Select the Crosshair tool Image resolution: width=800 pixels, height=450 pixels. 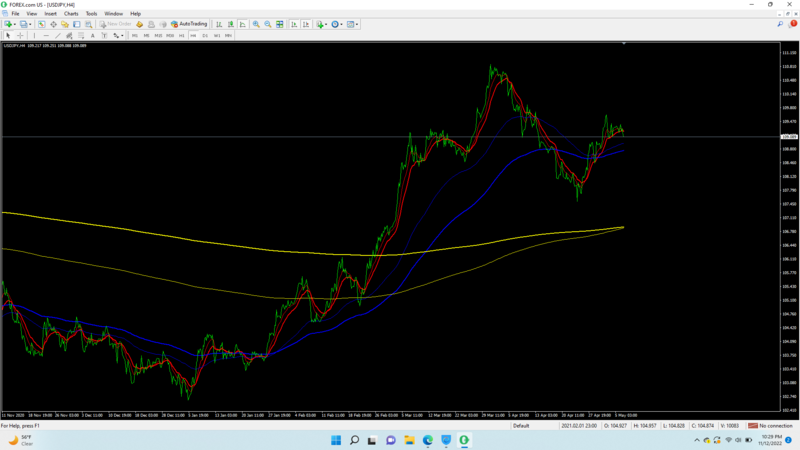pos(20,35)
